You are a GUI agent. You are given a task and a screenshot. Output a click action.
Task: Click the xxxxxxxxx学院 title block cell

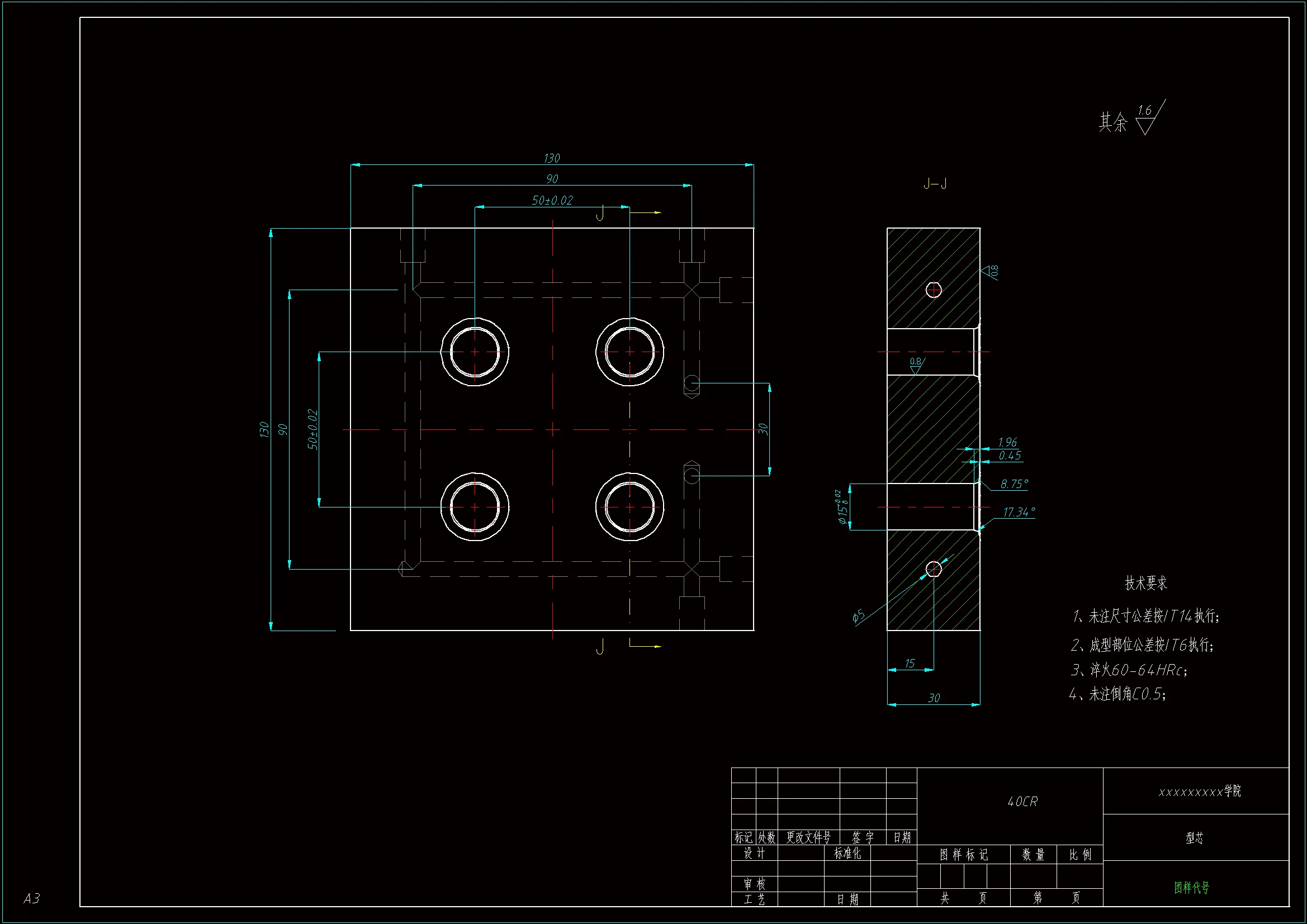coord(1200,792)
